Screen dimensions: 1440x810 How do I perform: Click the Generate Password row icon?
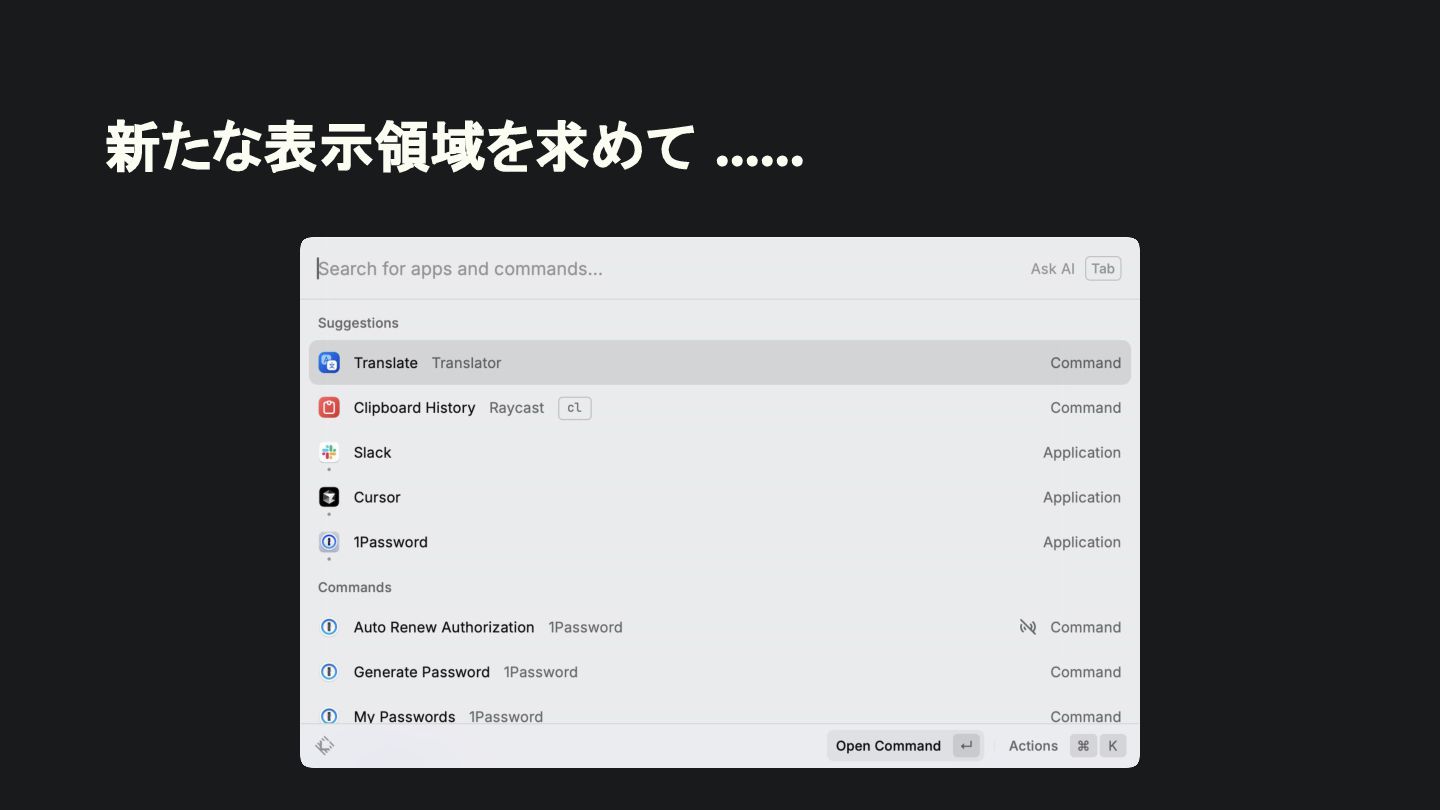point(329,672)
